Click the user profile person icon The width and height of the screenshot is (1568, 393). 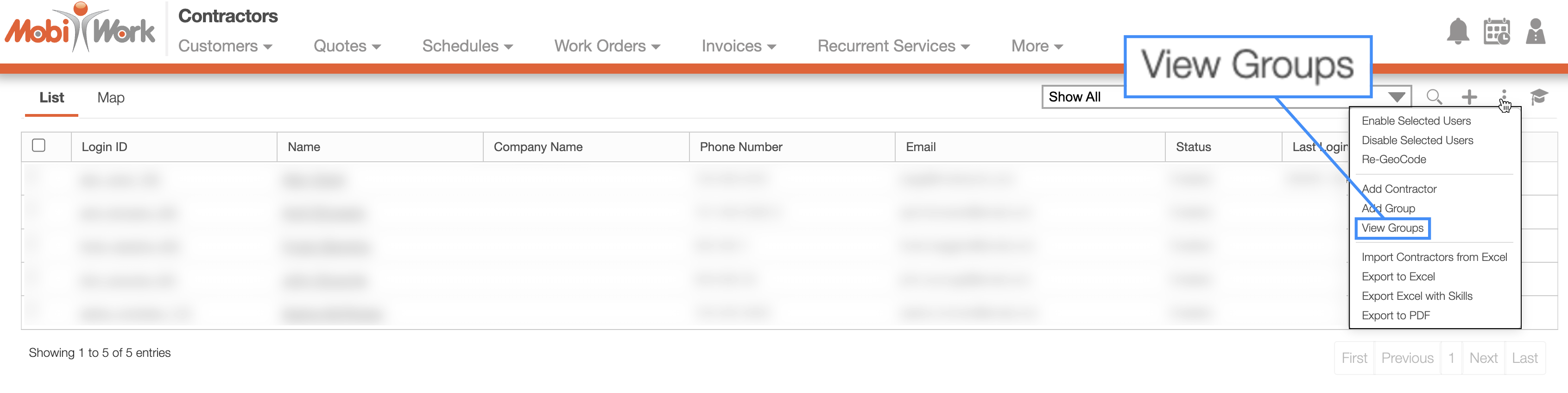tap(1536, 31)
